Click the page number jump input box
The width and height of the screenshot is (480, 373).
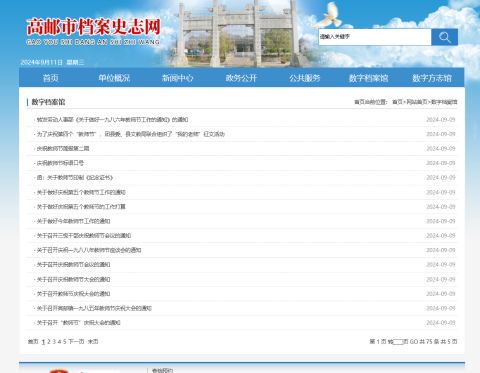tap(398, 342)
